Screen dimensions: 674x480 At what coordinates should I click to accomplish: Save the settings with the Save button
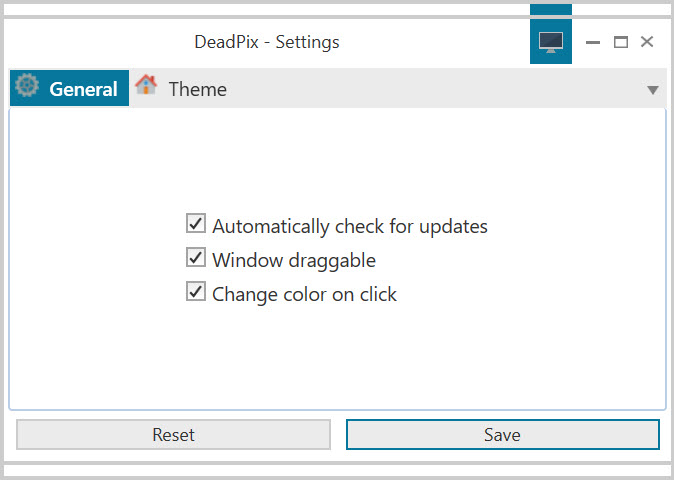(x=502, y=434)
